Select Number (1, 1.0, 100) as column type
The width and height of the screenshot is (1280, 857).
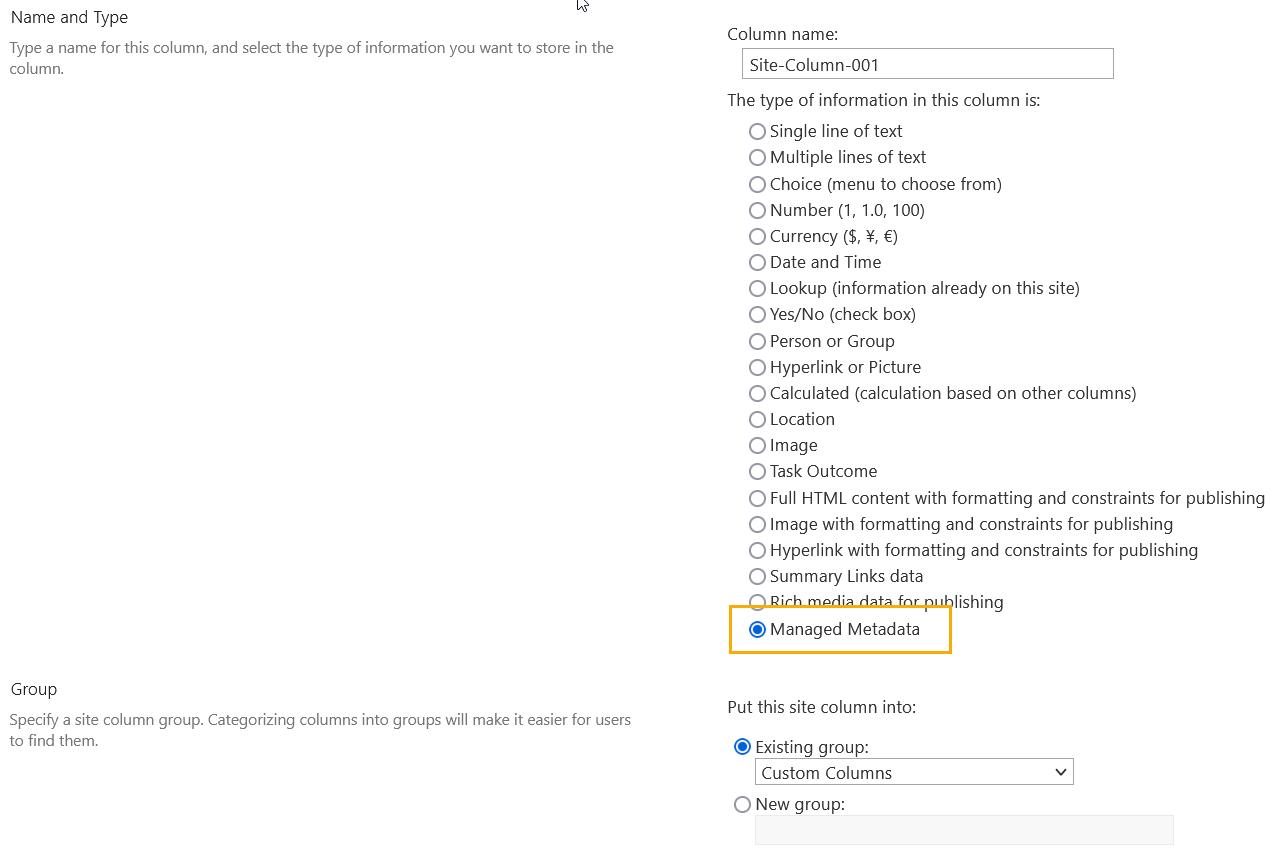click(x=757, y=210)
